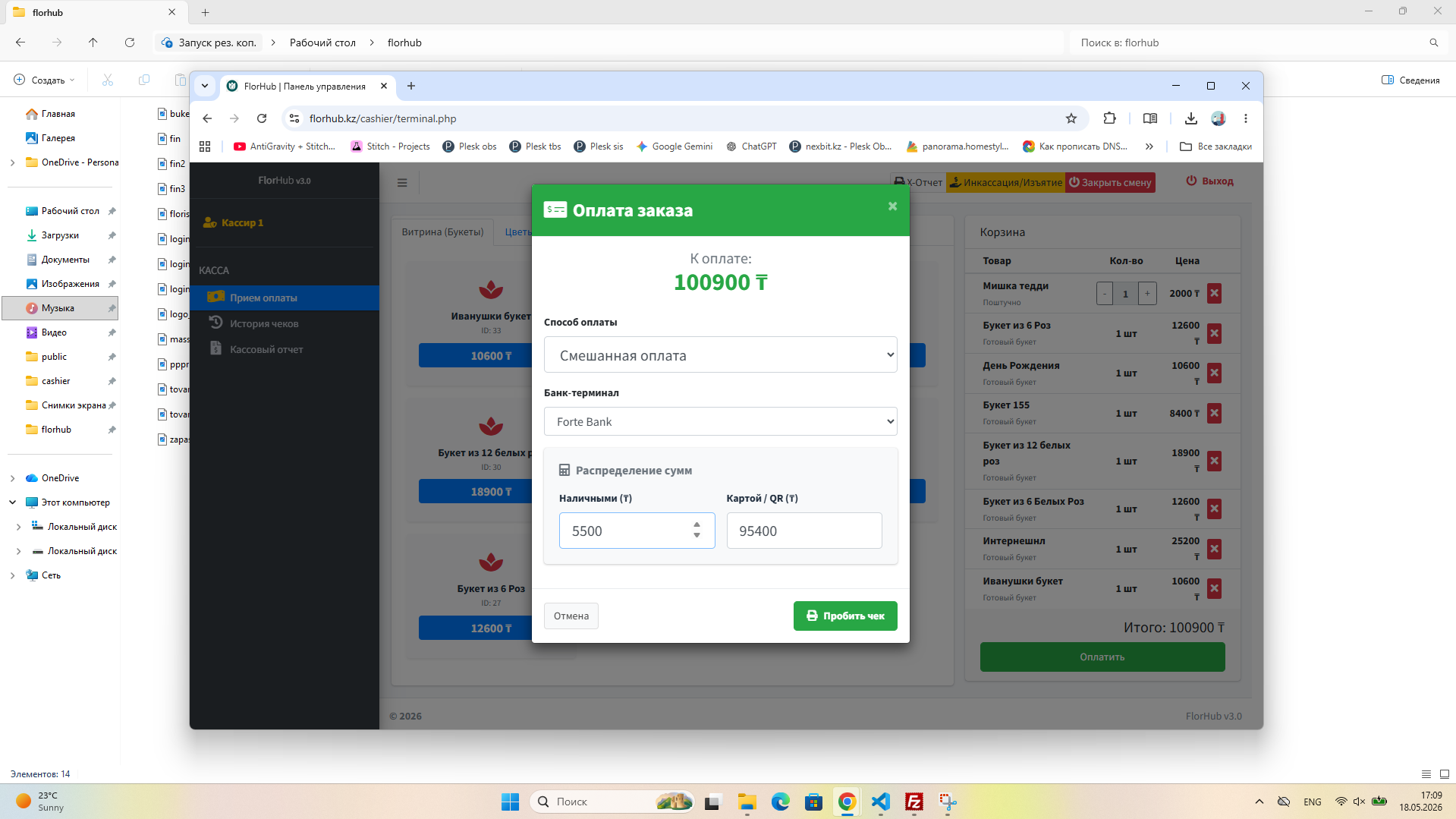Switch to Витрина (Букеты) tab
The image size is (1456, 819).
click(x=442, y=232)
